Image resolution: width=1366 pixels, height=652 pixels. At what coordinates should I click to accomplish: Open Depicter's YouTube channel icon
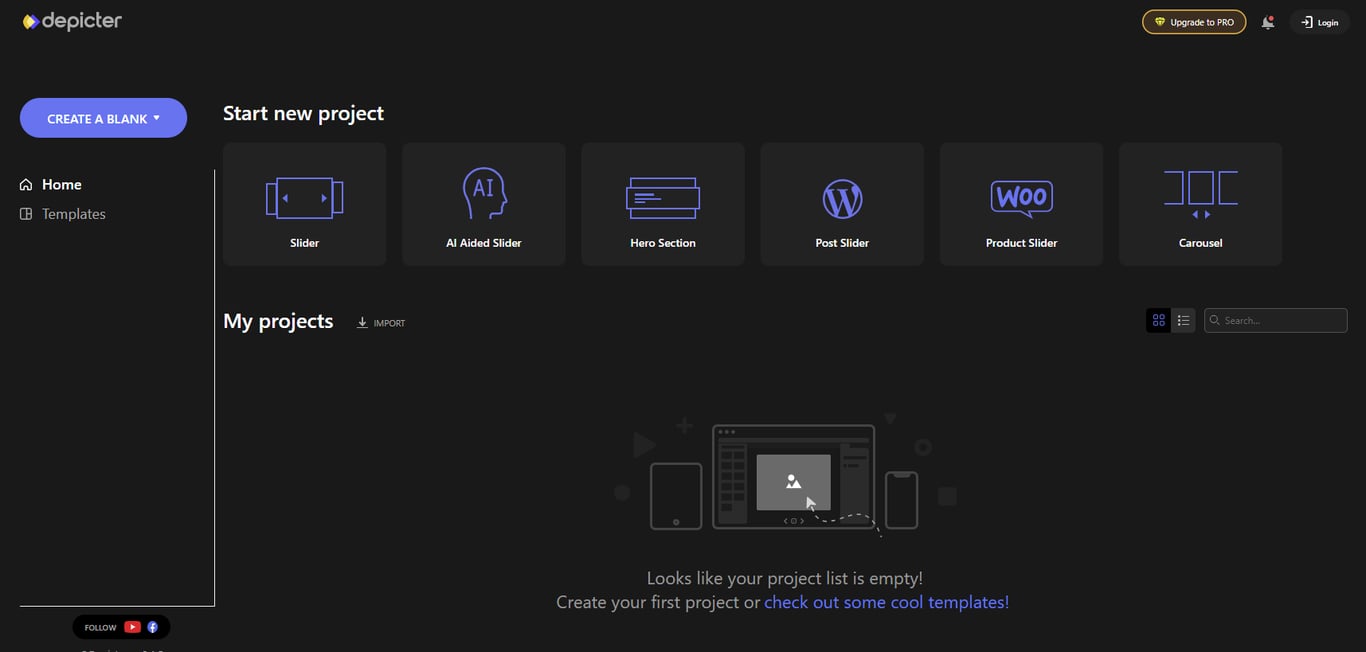132,626
